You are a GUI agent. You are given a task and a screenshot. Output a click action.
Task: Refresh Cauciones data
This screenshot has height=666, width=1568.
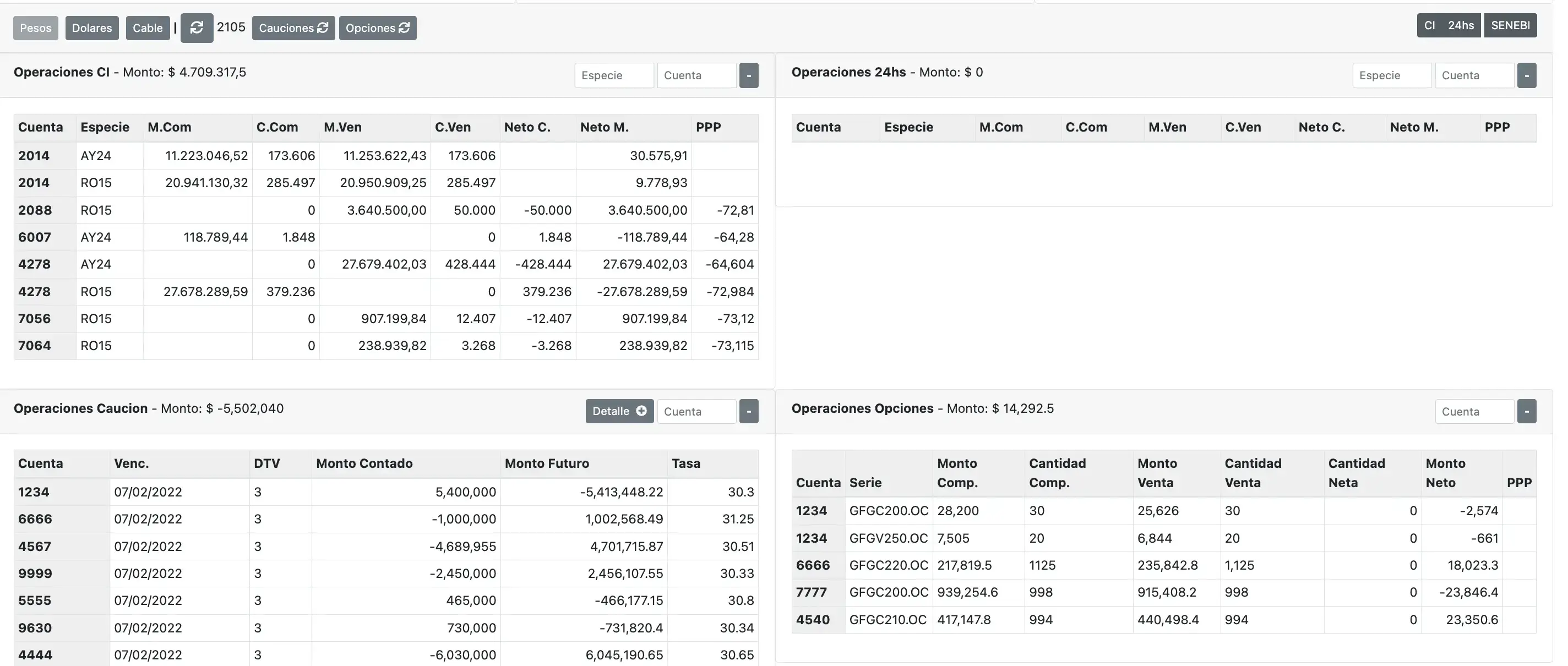293,28
